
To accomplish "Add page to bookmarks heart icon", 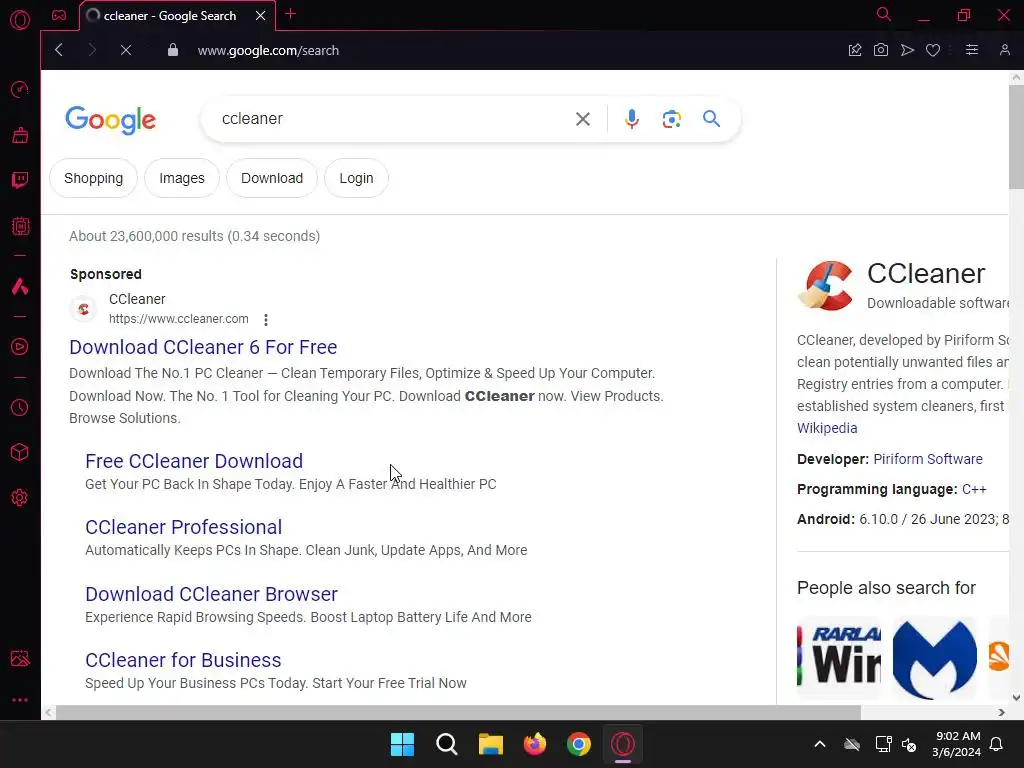I will coord(933,50).
